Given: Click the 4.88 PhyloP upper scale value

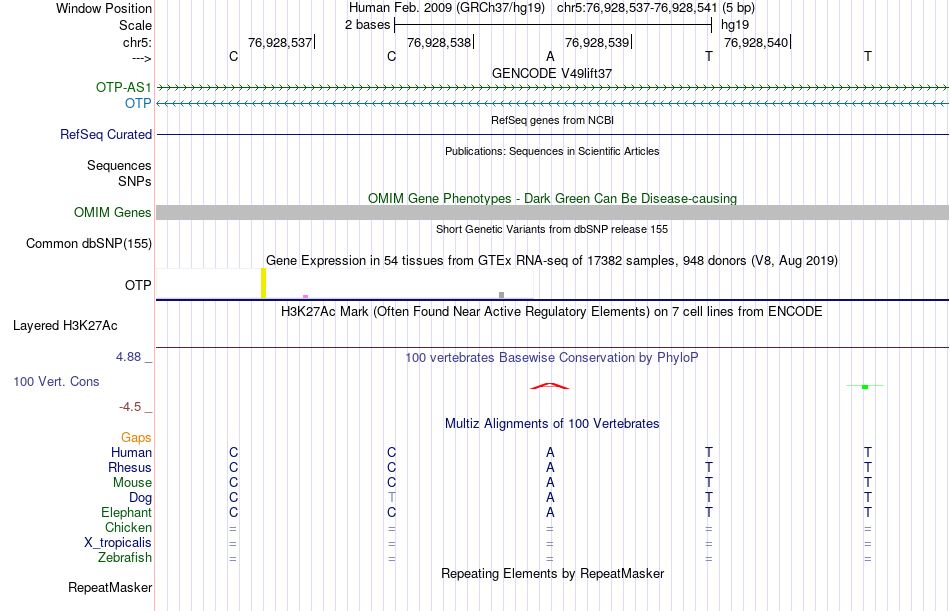Looking at the screenshot, I should coord(128,357).
